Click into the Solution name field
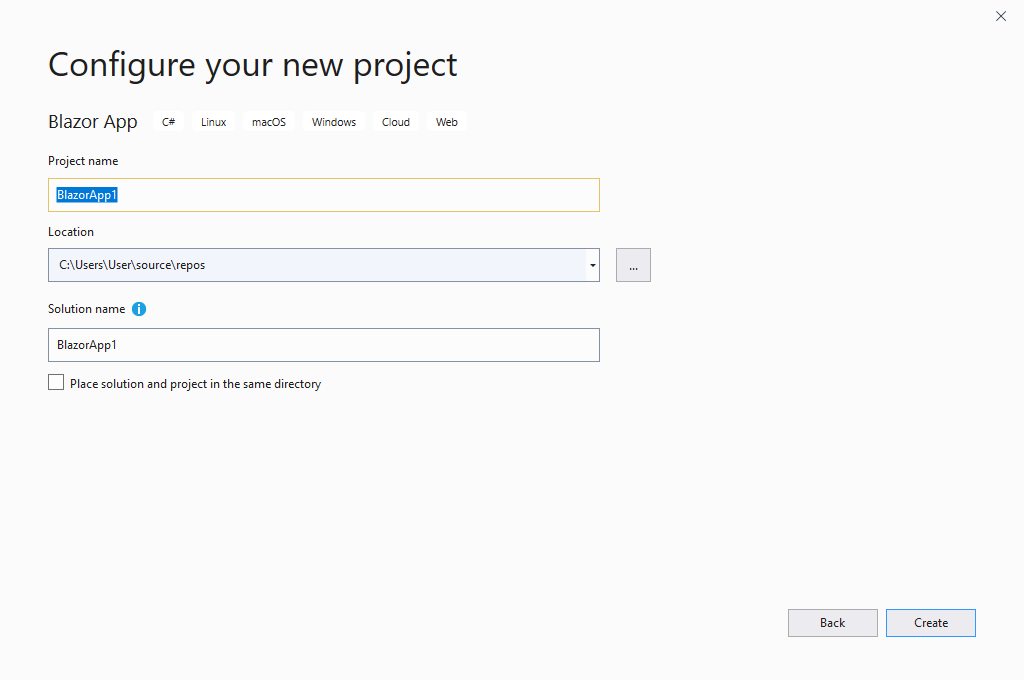The image size is (1024, 680). coord(324,345)
